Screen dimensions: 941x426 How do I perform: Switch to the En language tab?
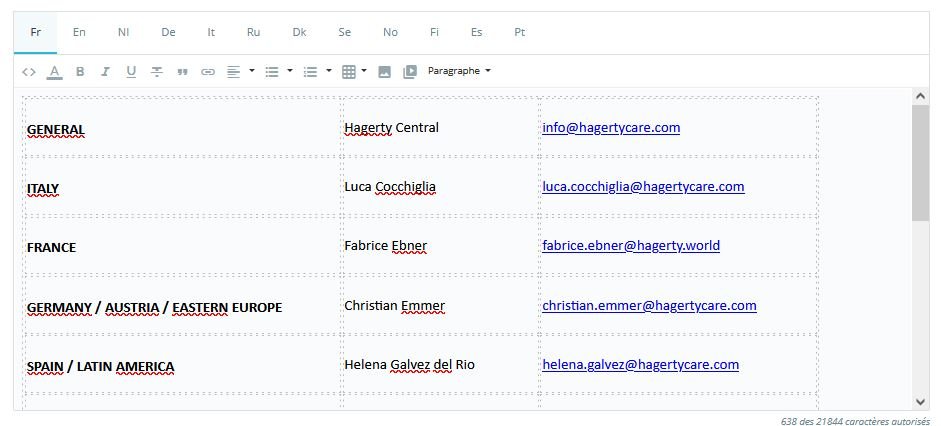(79, 33)
